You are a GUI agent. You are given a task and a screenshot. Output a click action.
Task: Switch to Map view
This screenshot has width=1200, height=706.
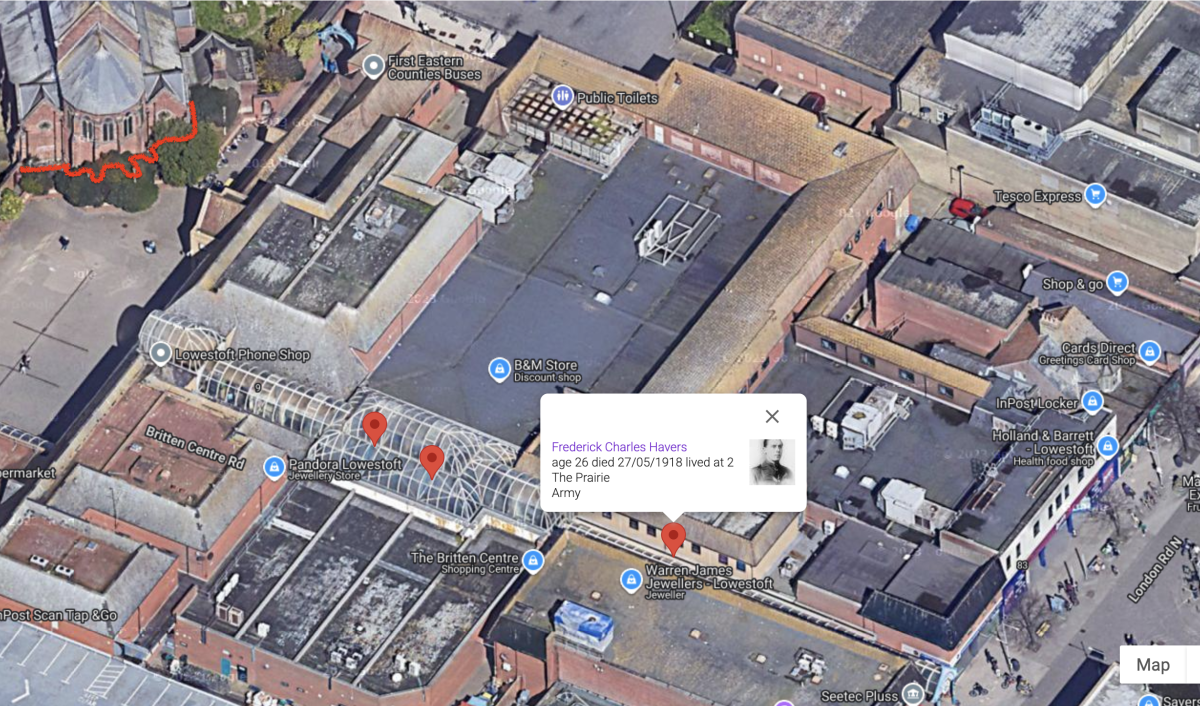(1152, 665)
